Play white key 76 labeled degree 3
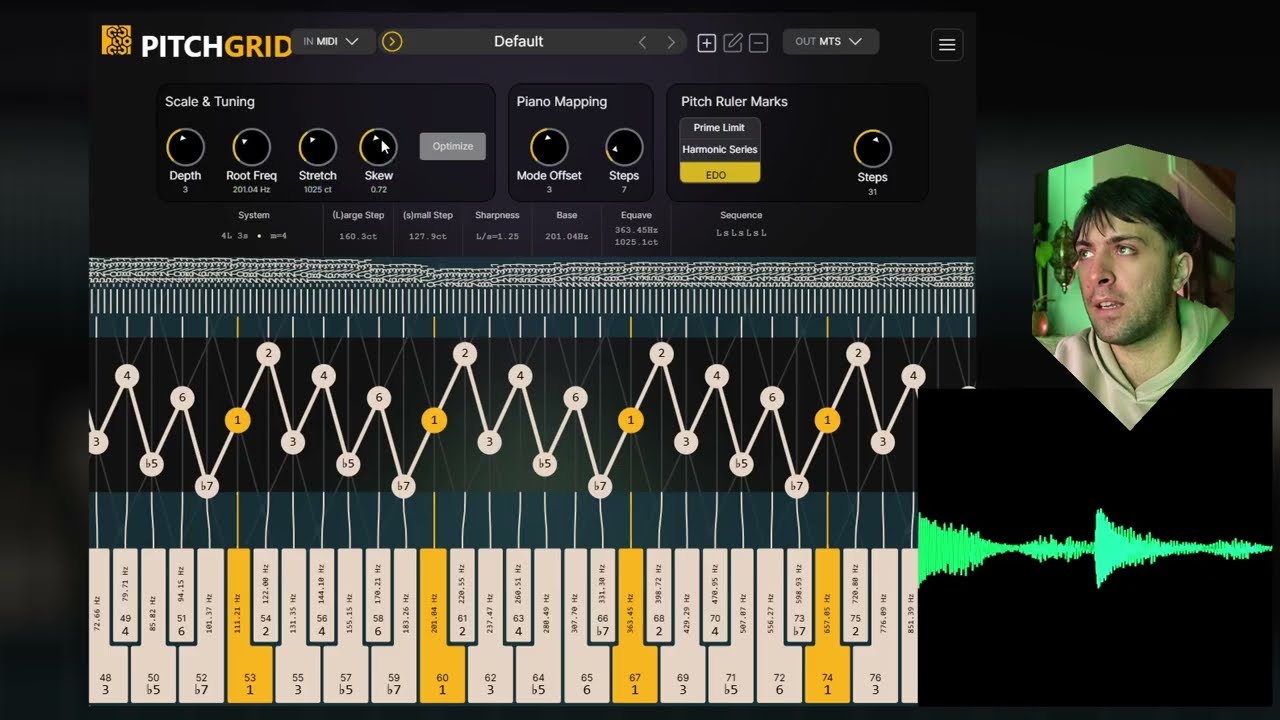1280x720 pixels. coord(875,680)
